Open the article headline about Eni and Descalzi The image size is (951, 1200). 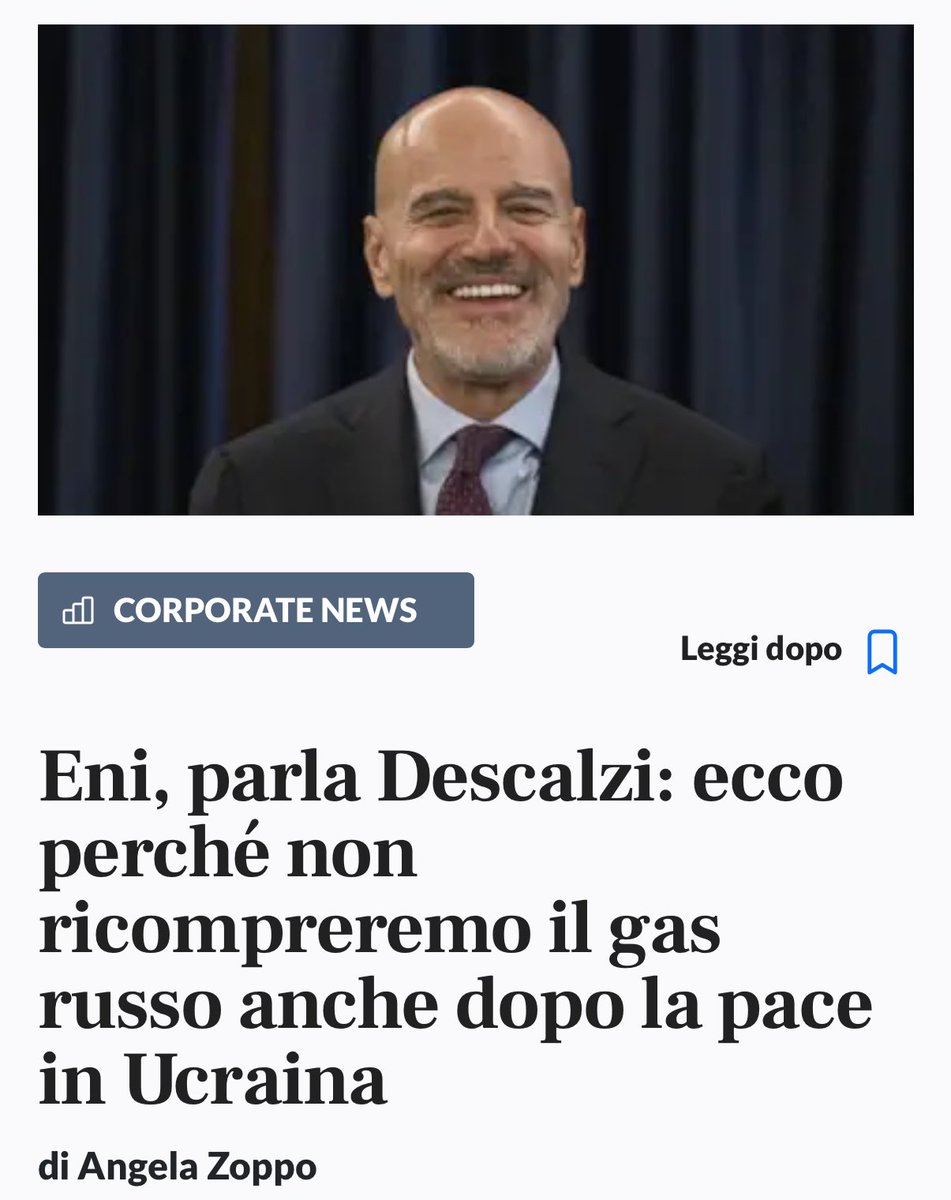coord(455,928)
